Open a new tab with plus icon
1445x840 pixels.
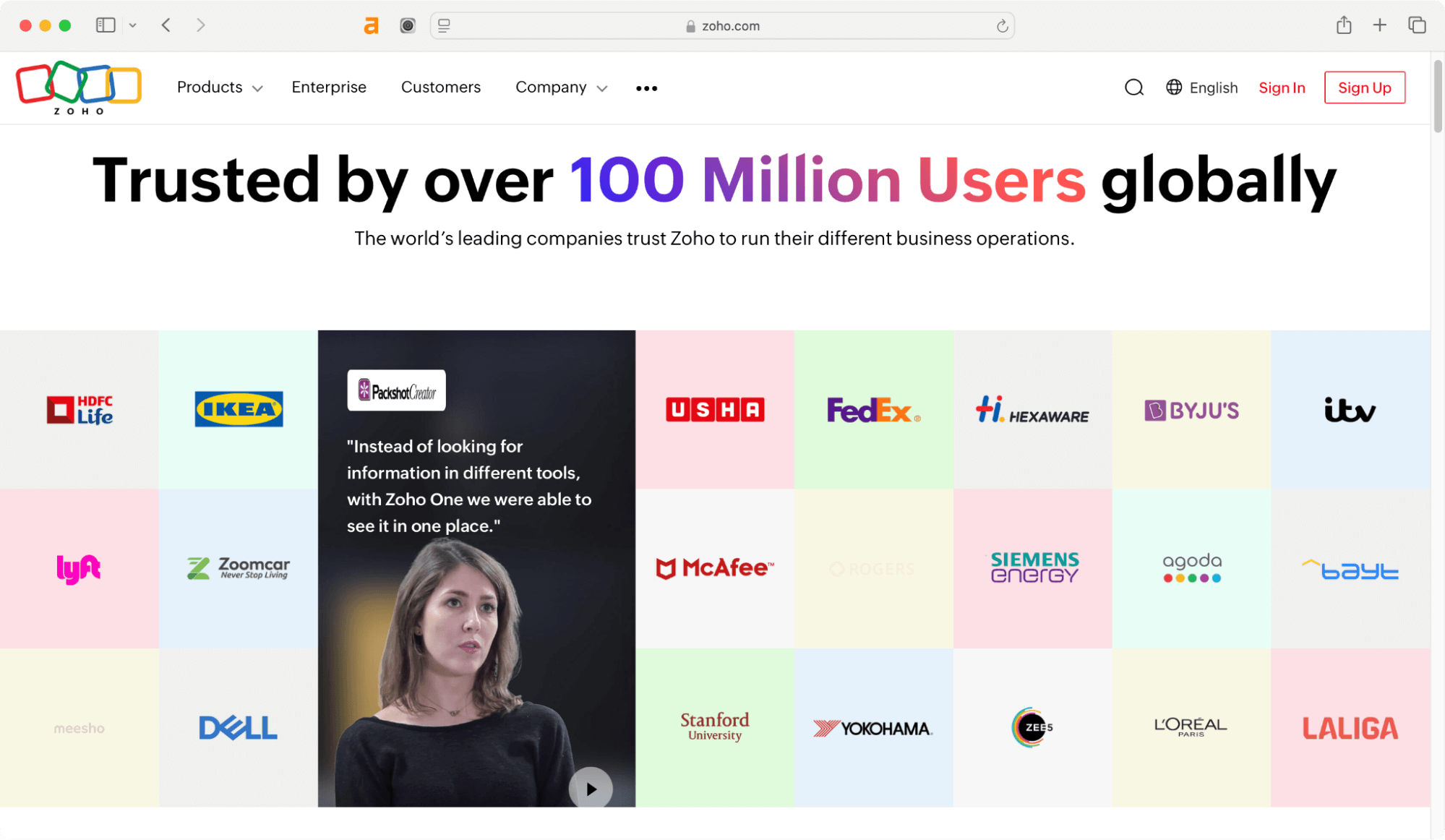(1380, 25)
